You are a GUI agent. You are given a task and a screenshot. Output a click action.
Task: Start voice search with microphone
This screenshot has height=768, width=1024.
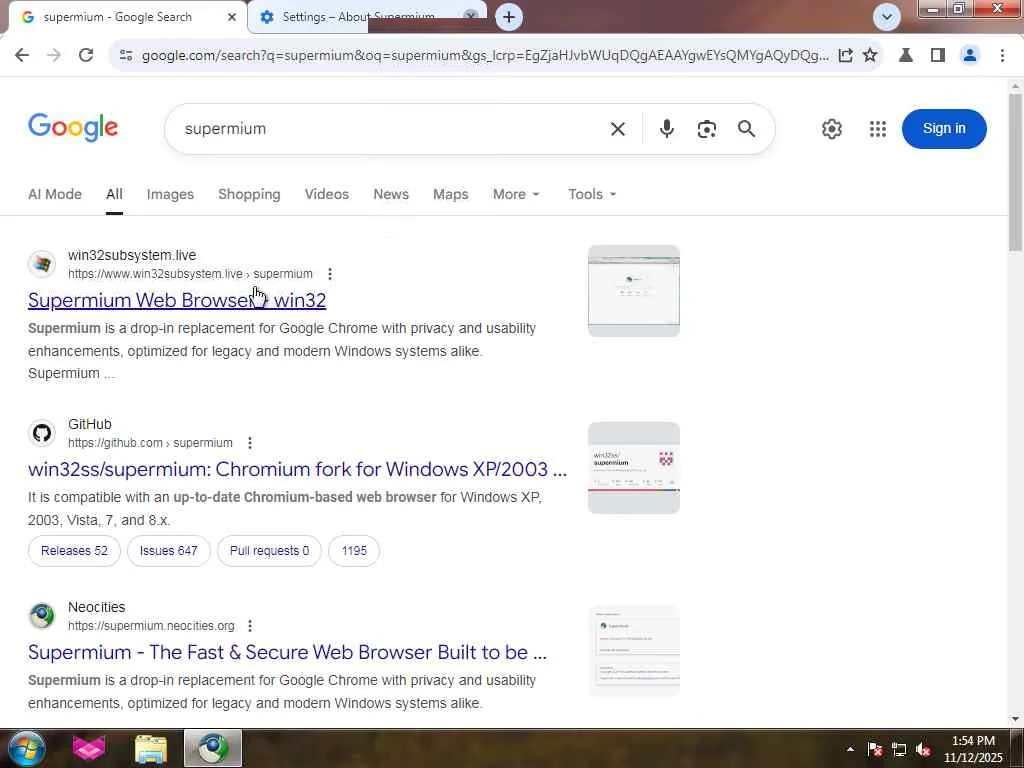(667, 129)
